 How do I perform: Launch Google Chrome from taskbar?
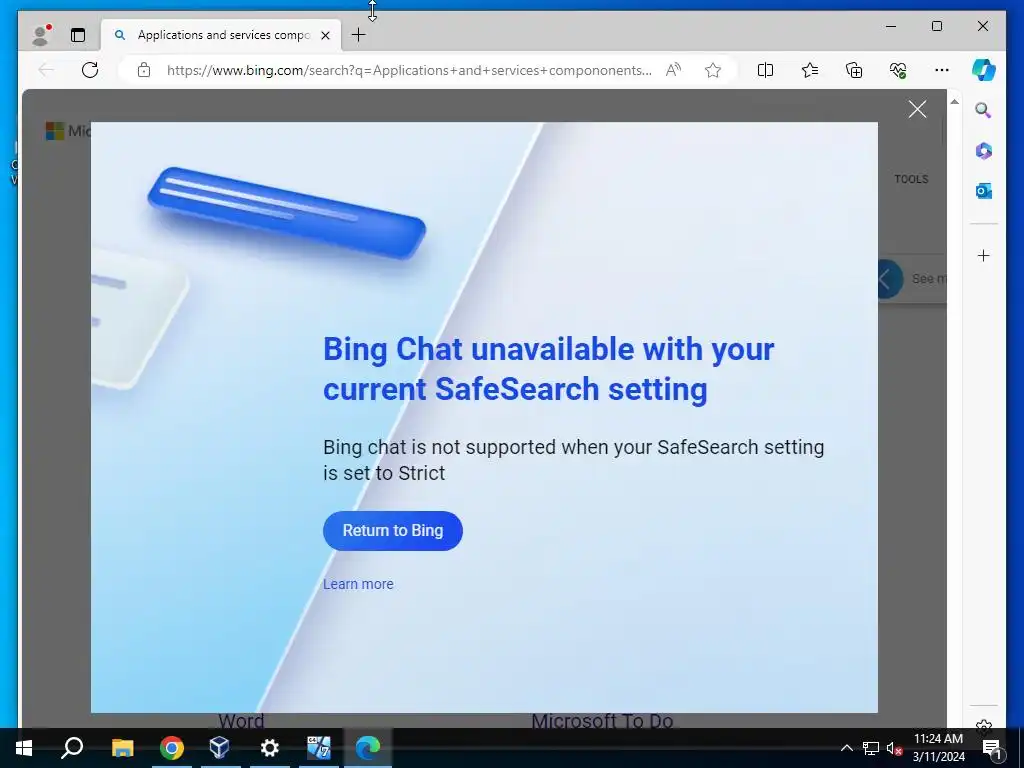172,748
